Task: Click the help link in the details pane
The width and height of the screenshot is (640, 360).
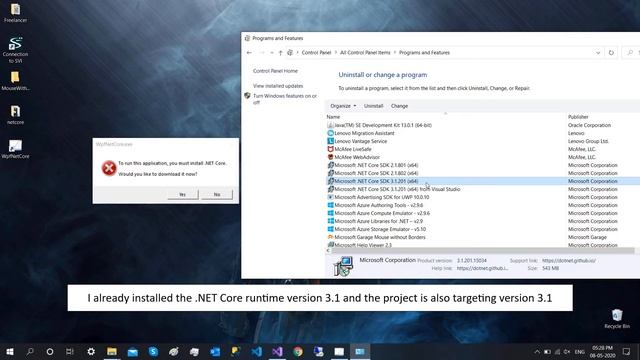Action: point(482,269)
